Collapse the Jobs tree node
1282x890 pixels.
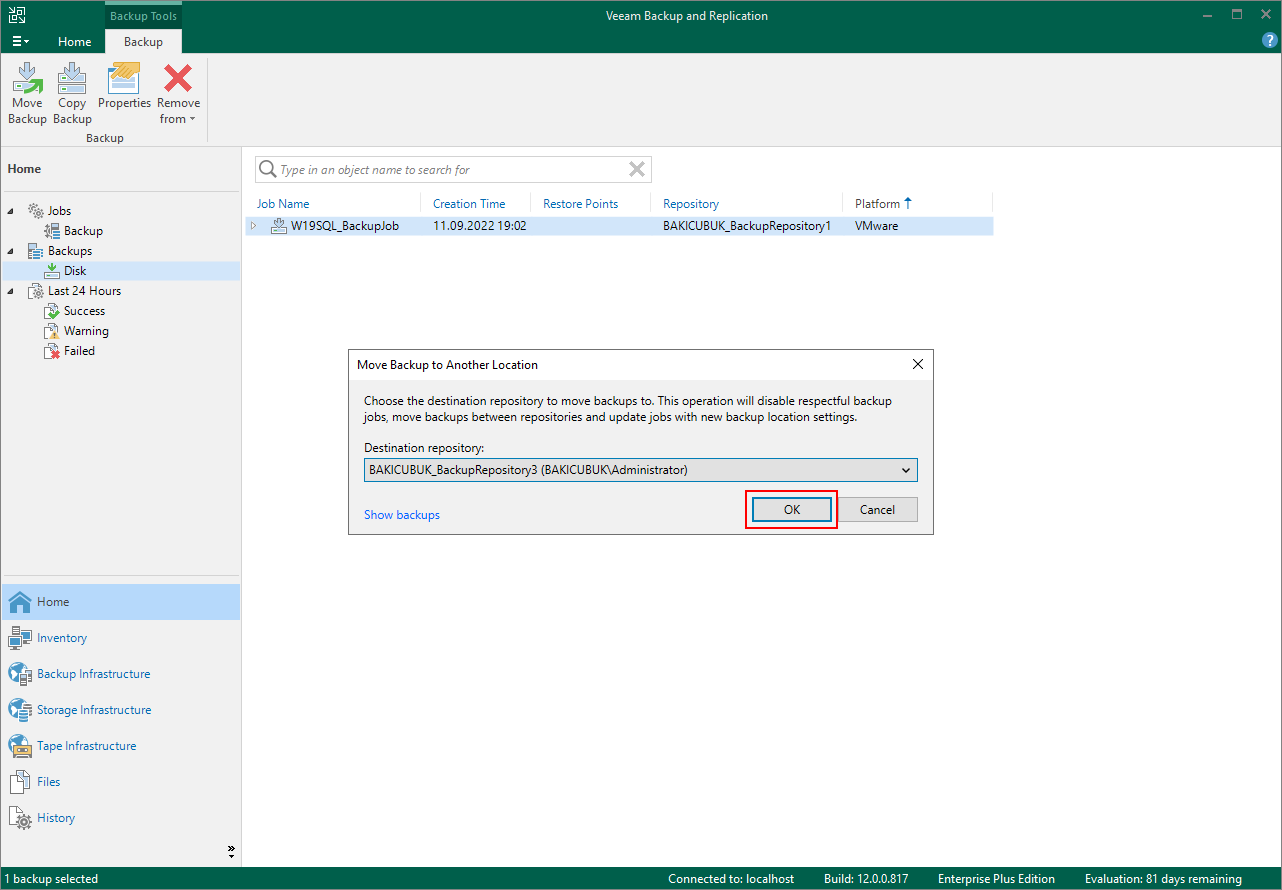click(10, 211)
